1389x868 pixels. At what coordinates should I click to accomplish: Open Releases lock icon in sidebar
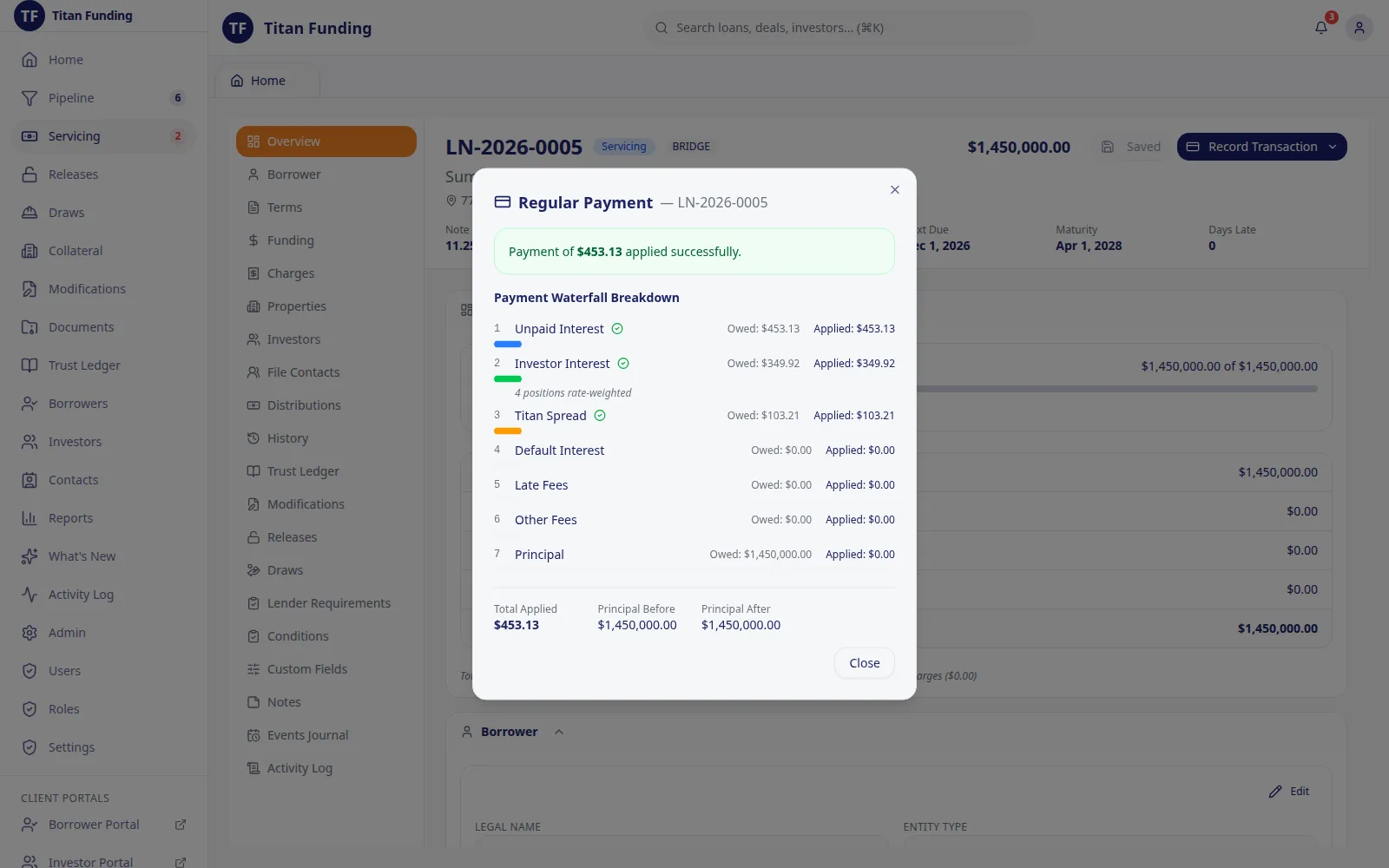30,174
